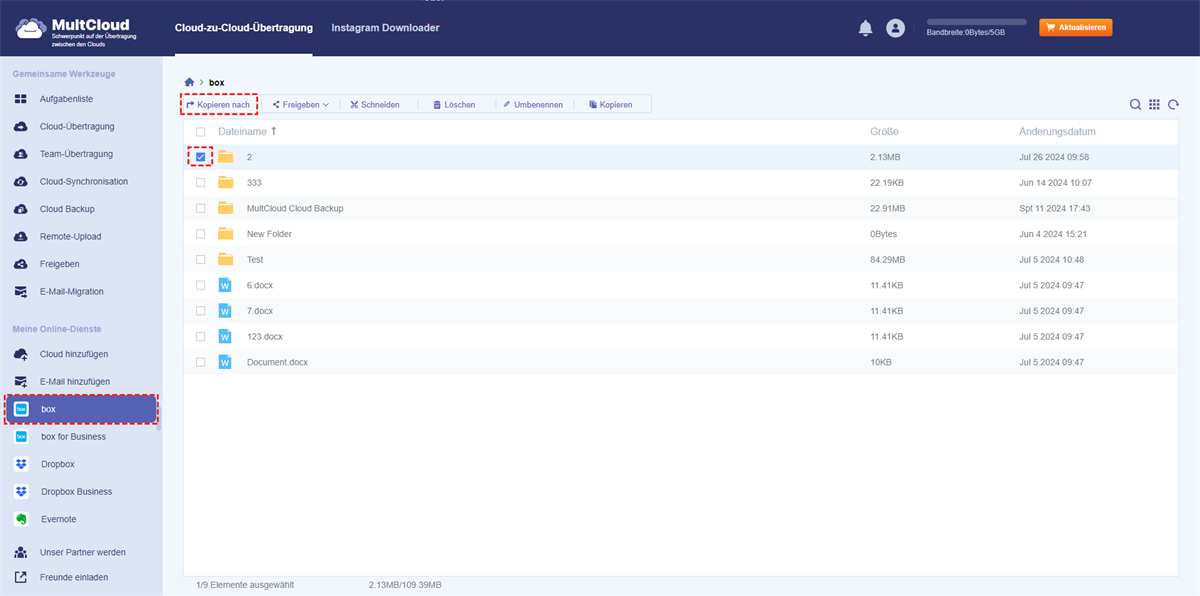Select the box cloud service
Viewport: 1200px width, 596px height.
click(81, 409)
